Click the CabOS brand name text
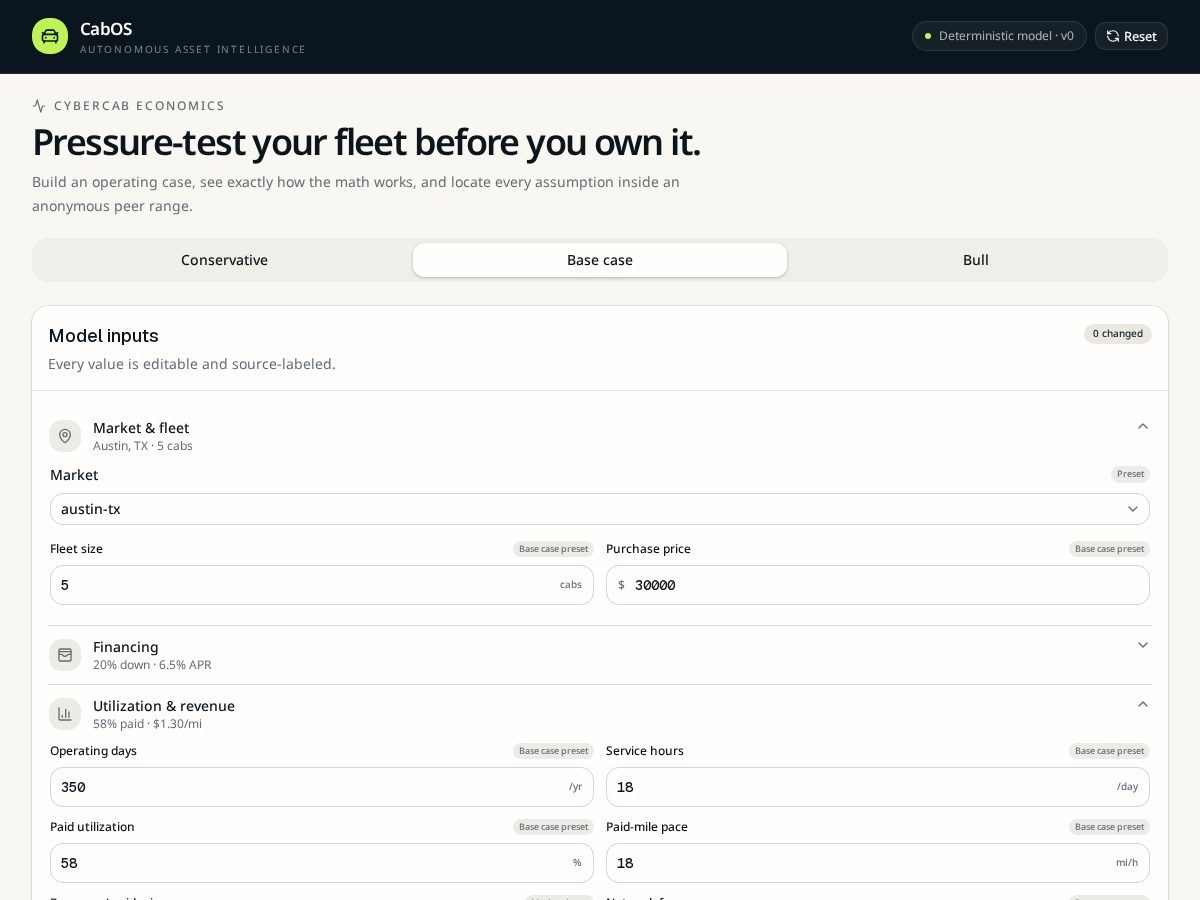 click(106, 29)
